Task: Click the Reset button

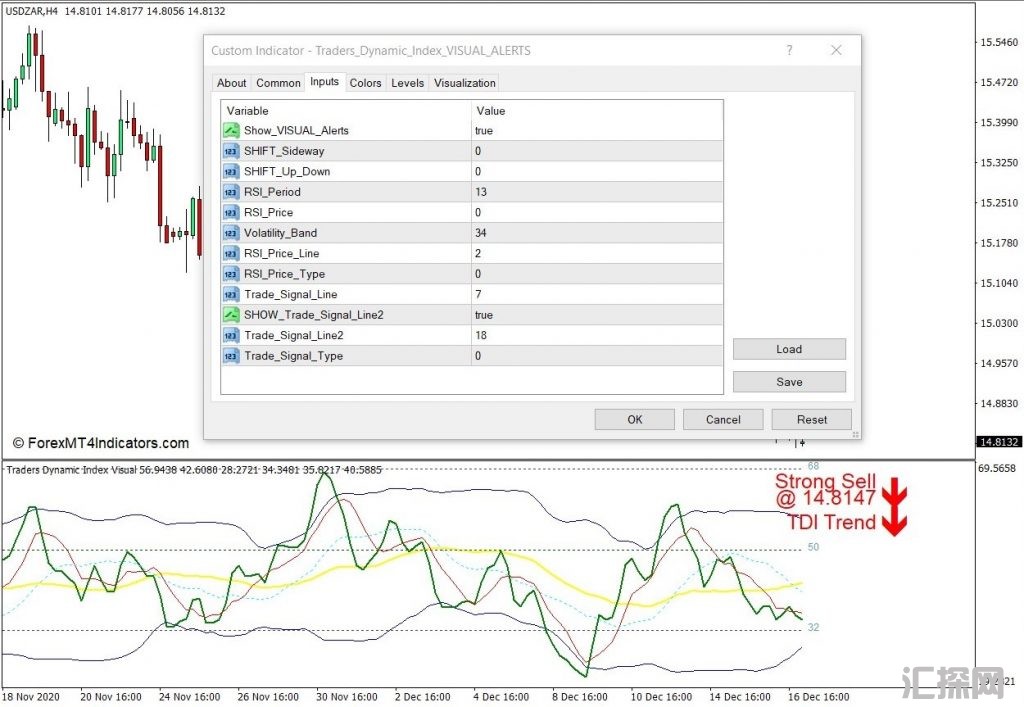Action: click(812, 420)
